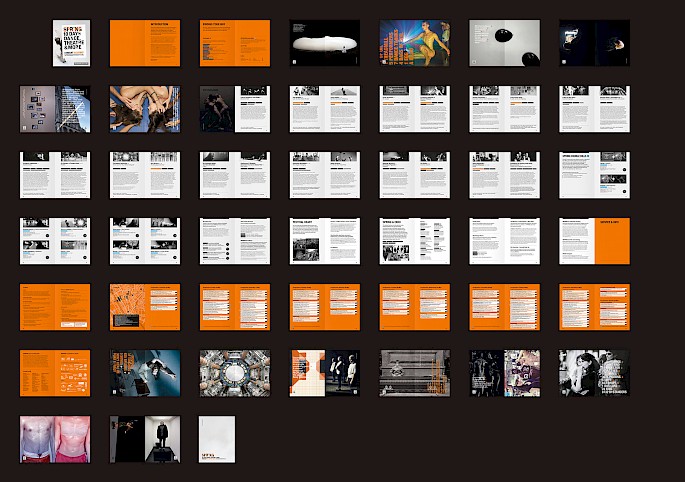
Task: Click the orange icons spread in sixth row
Action: click(x=55, y=373)
